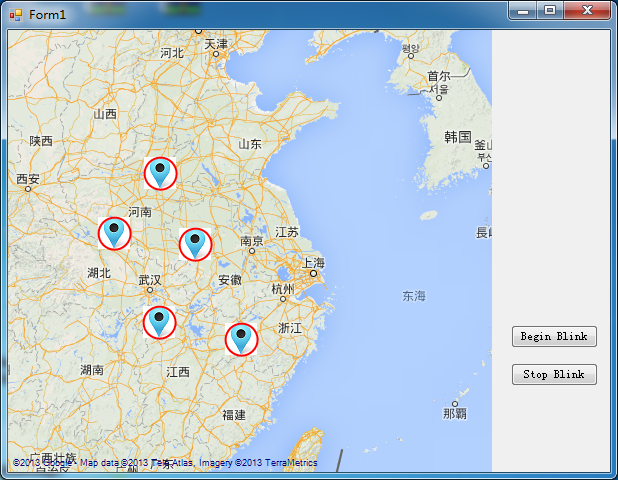Minimize the Form1 window
The height and width of the screenshot is (480, 618).
pyautogui.click(x=523, y=10)
